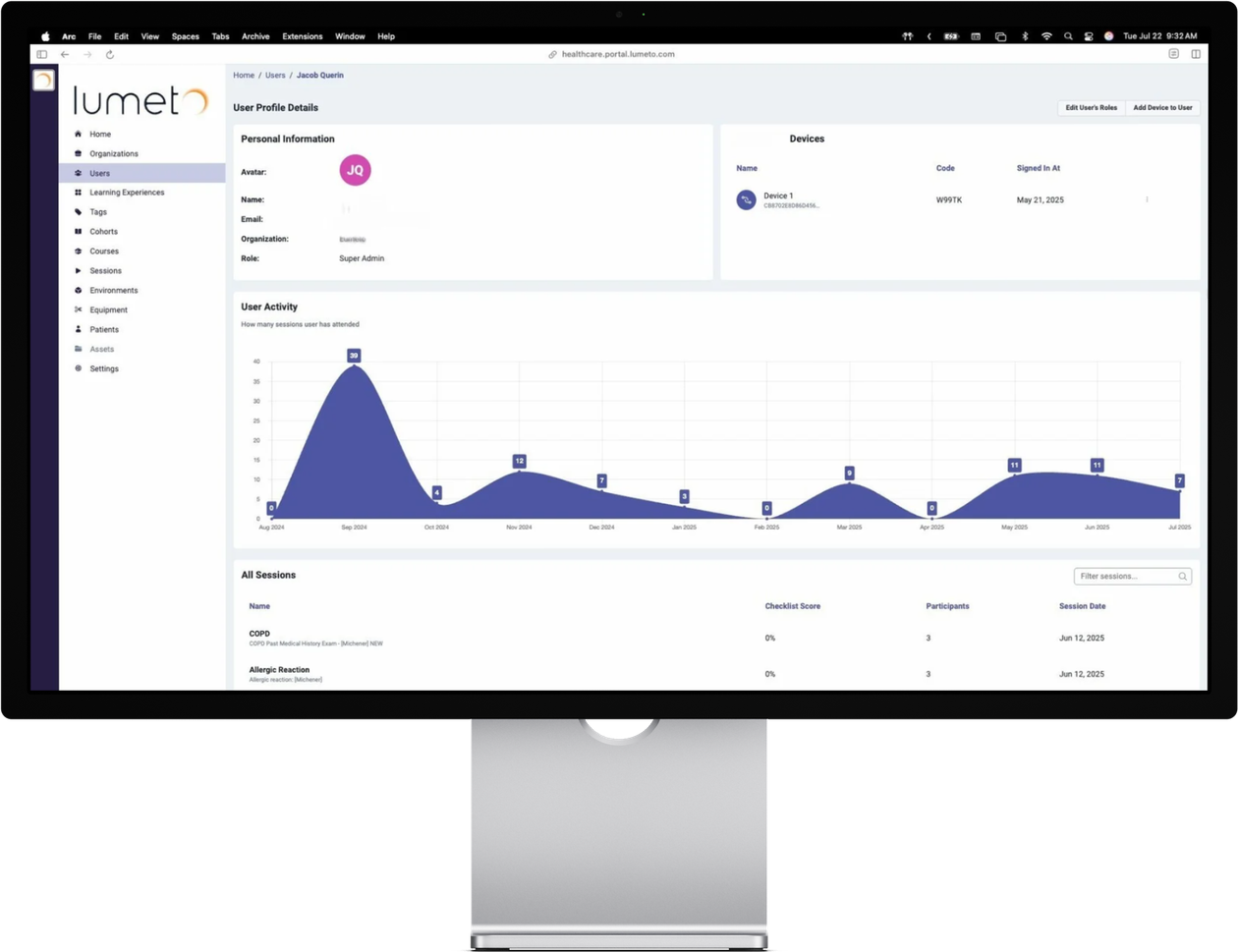Click Edit User's Roles button

(x=1091, y=108)
